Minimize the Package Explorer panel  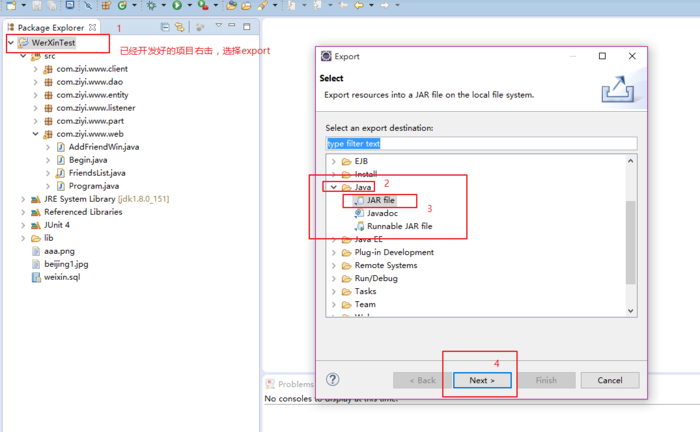tap(232, 25)
